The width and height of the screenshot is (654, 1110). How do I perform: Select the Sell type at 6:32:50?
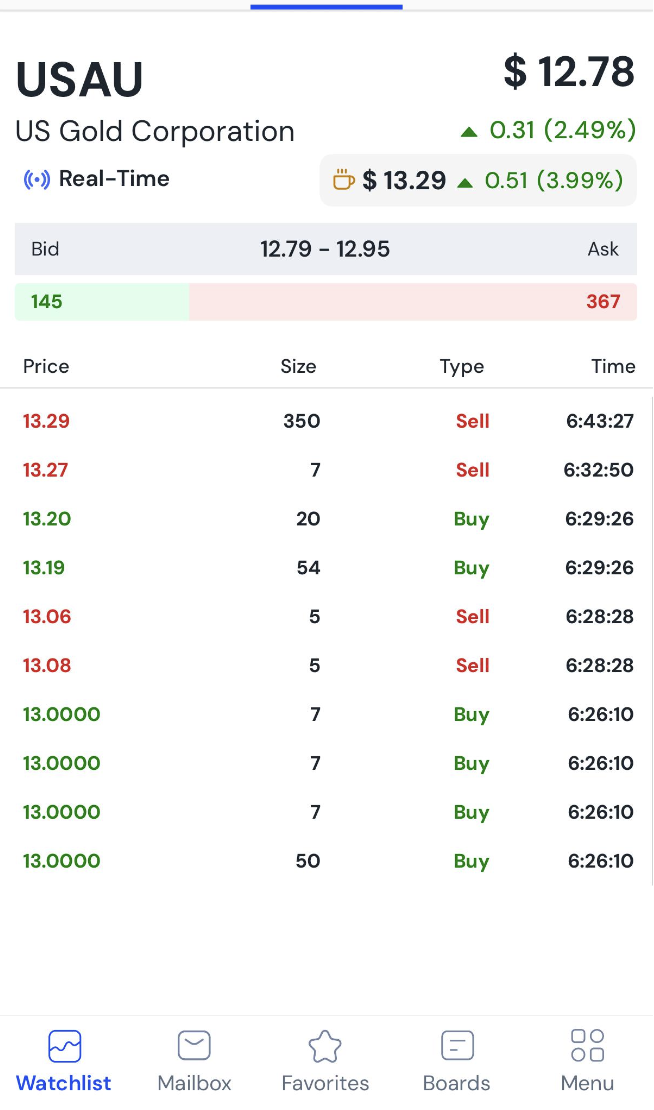tap(472, 470)
